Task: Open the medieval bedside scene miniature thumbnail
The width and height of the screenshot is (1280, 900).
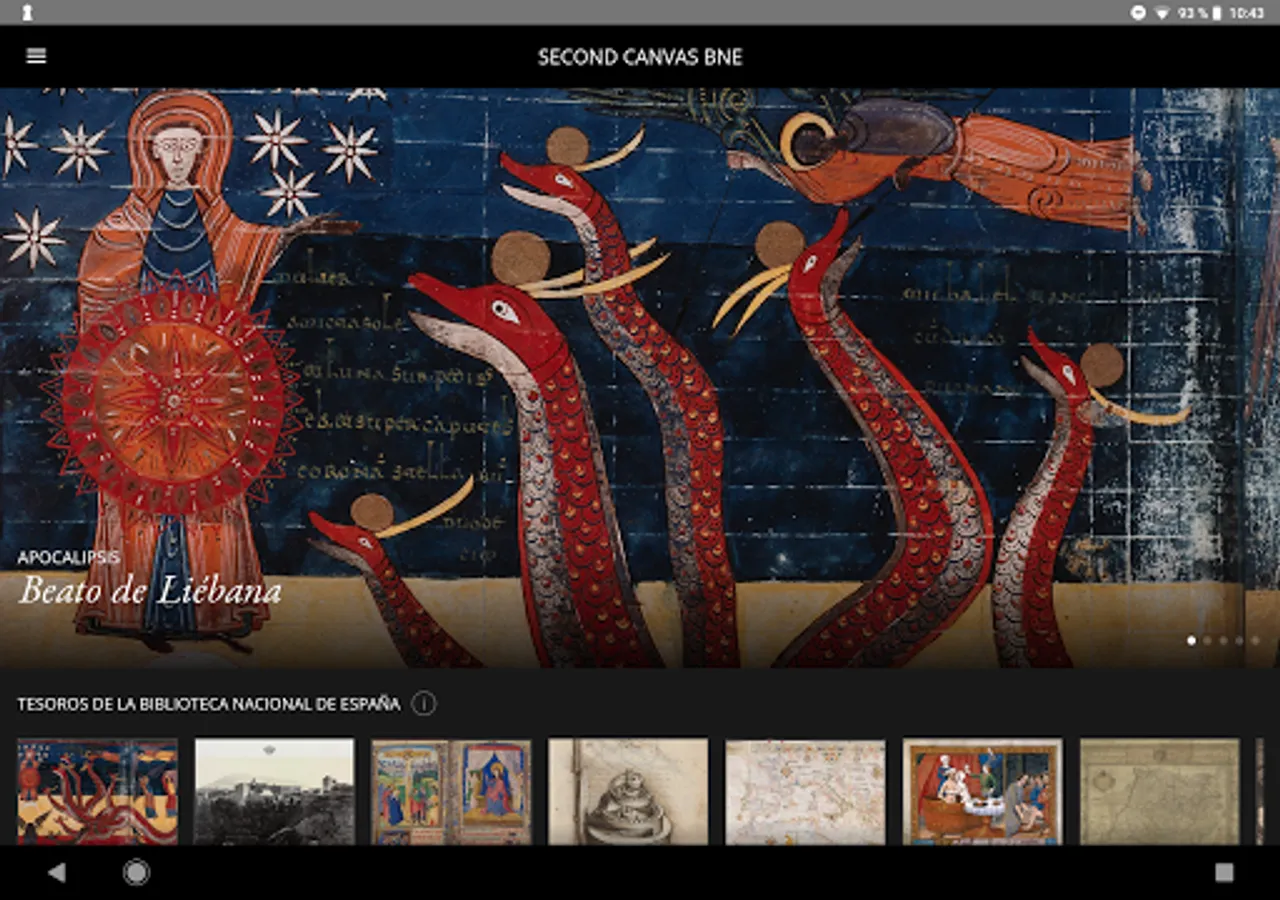Action: click(x=982, y=792)
